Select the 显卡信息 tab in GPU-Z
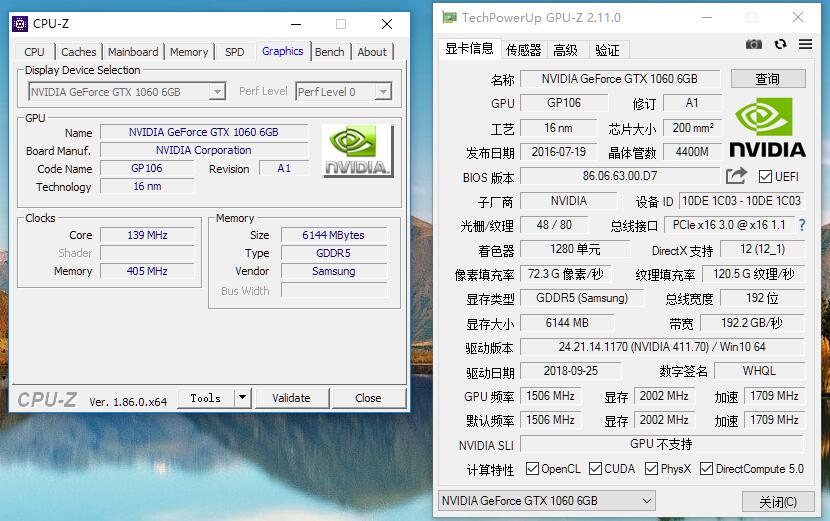 click(x=469, y=49)
